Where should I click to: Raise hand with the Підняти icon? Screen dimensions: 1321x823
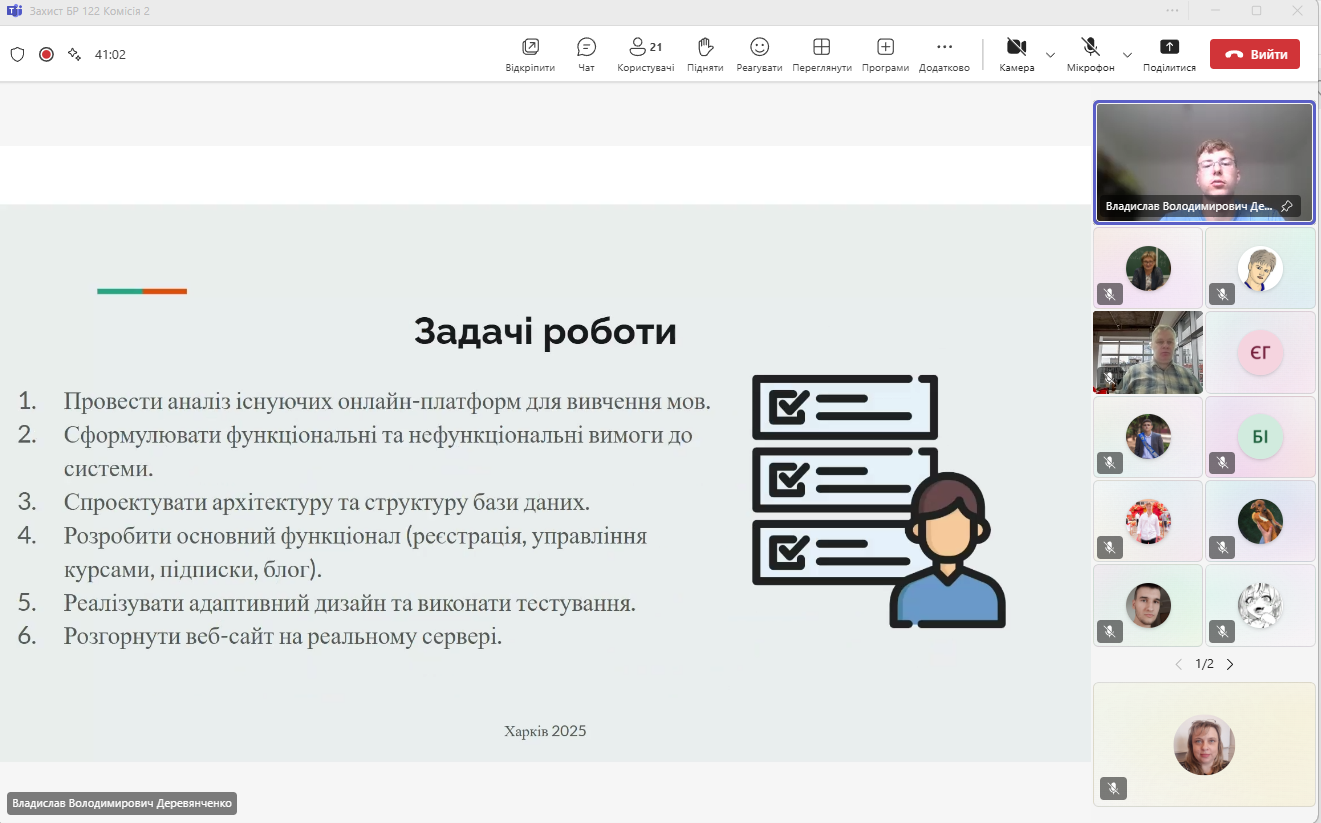pyautogui.click(x=705, y=54)
